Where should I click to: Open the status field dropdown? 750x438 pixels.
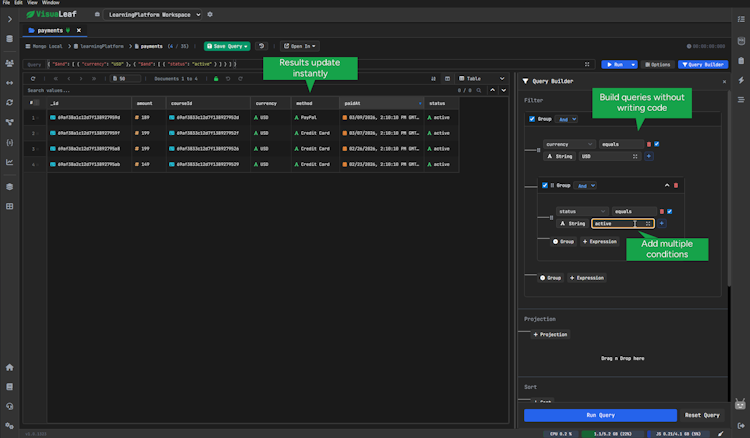click(x=582, y=211)
